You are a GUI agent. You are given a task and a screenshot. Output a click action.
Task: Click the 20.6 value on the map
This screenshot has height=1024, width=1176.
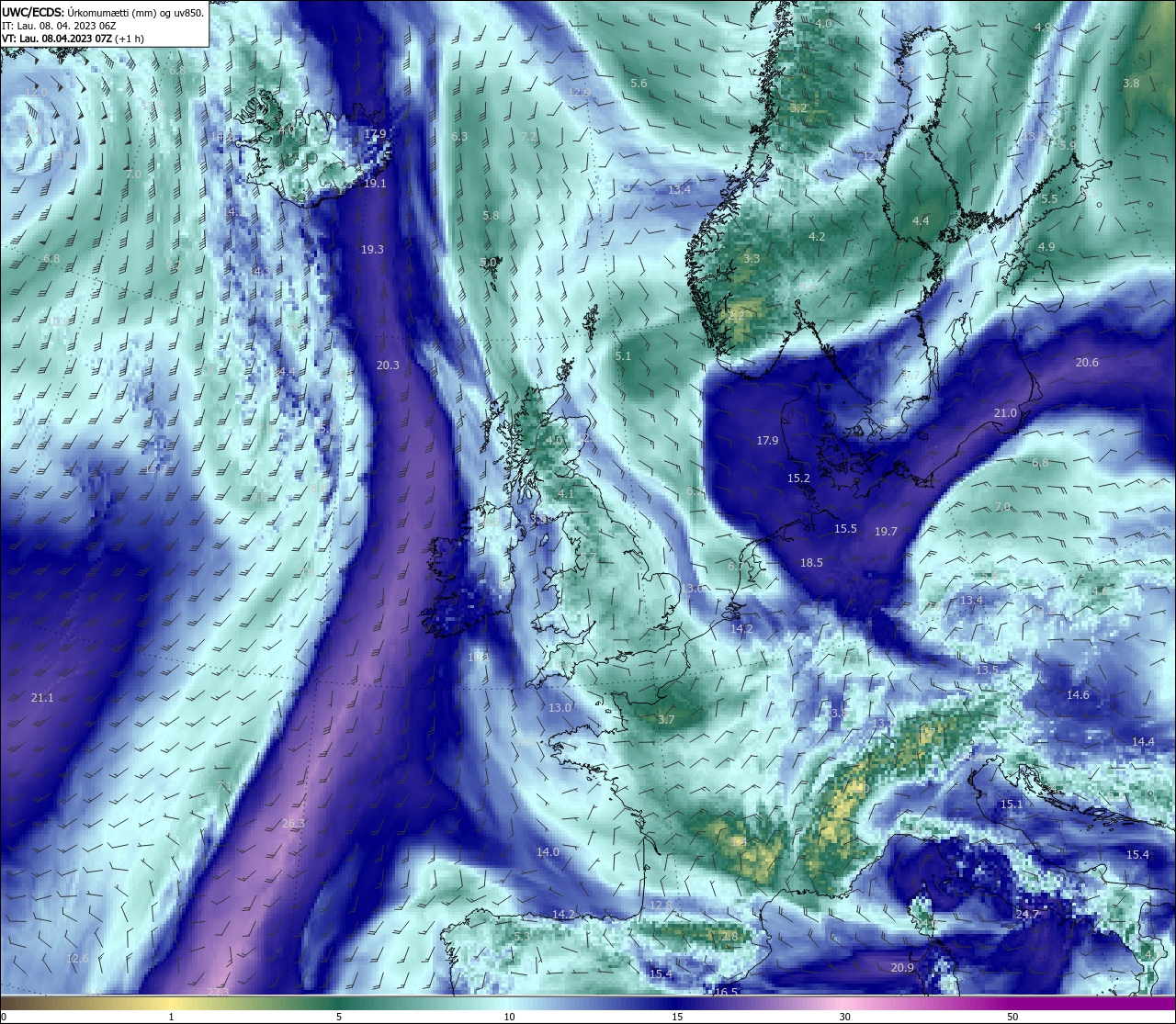click(x=1087, y=363)
